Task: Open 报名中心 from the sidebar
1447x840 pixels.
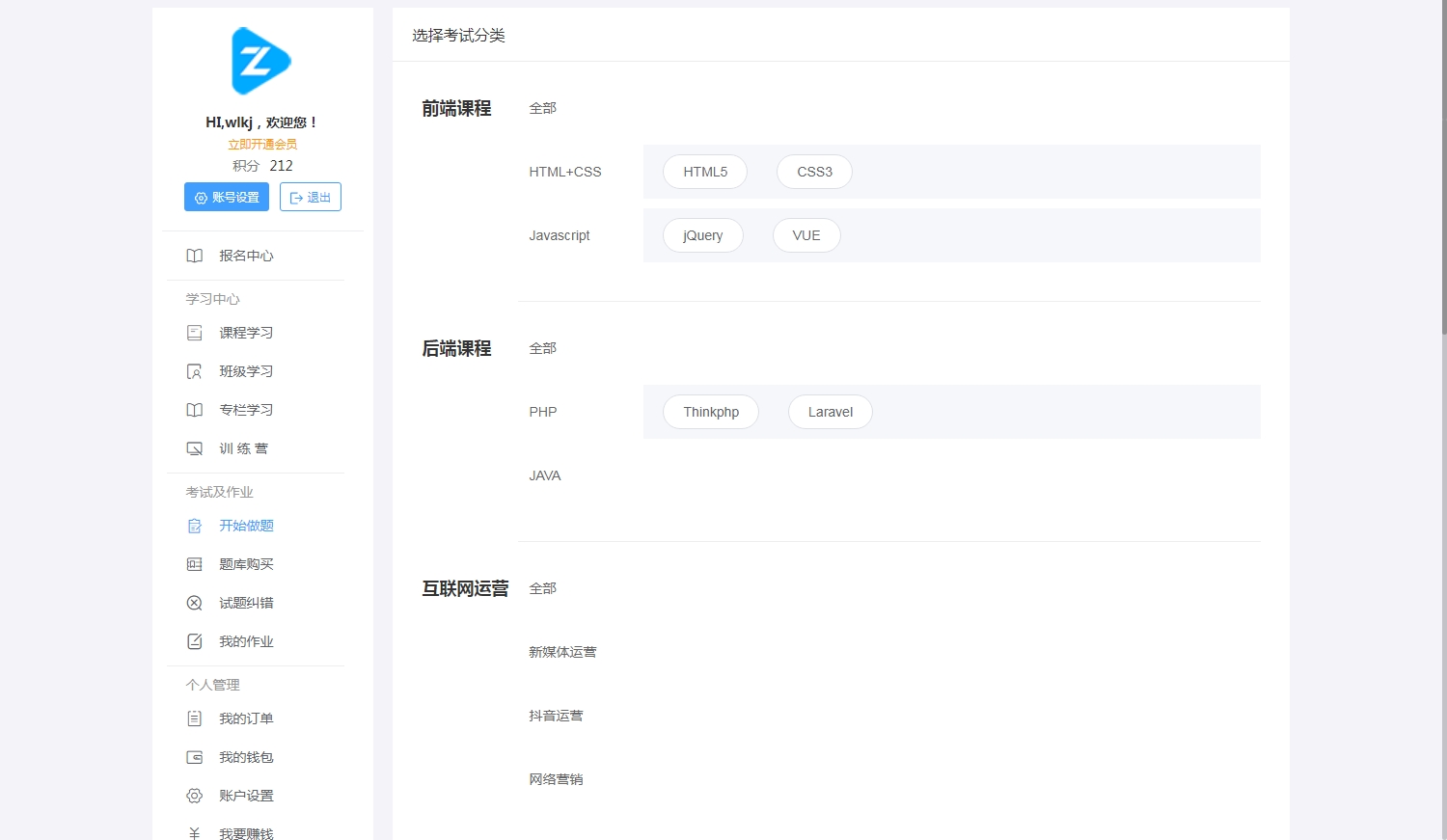Action: (246, 256)
